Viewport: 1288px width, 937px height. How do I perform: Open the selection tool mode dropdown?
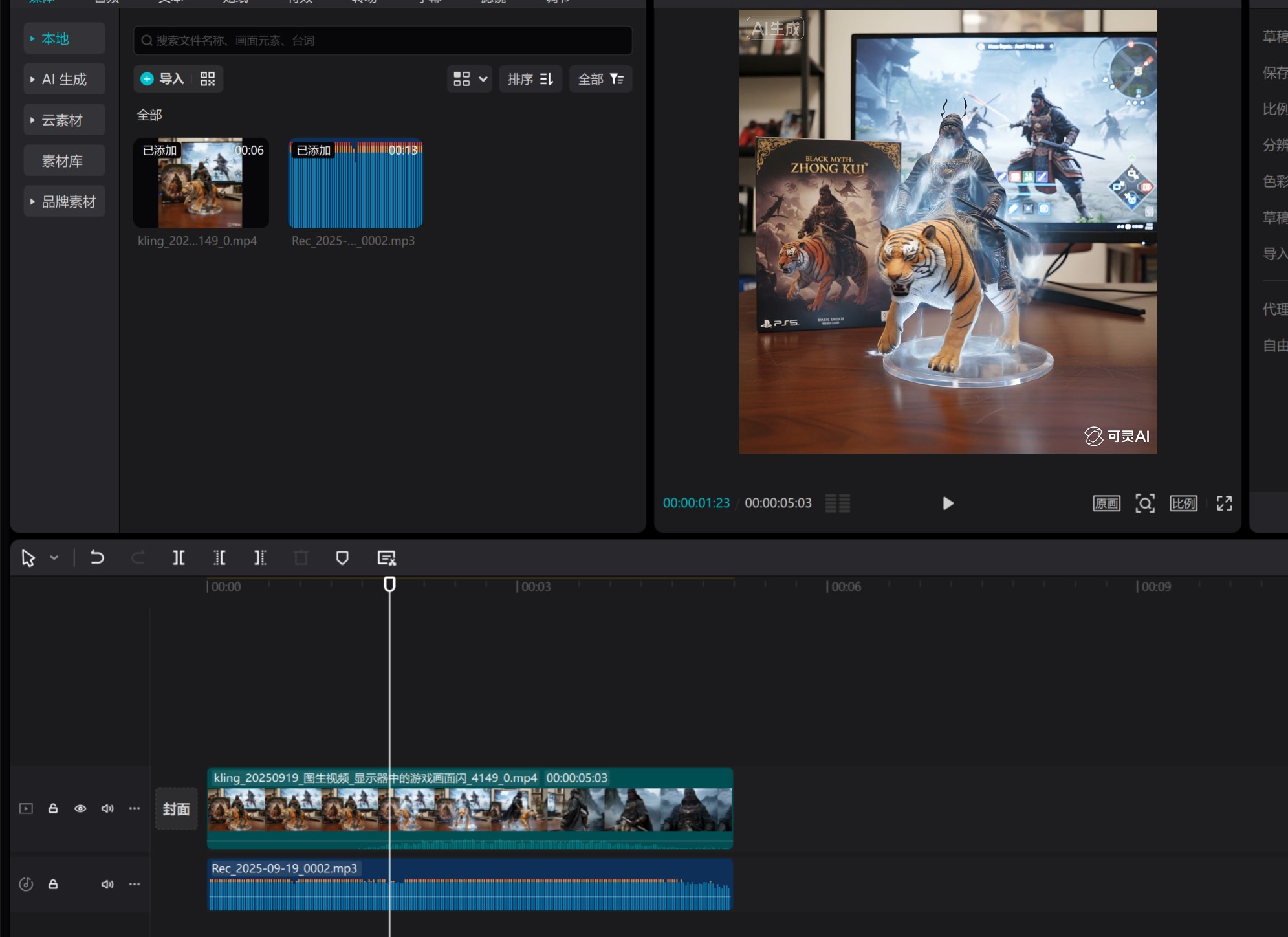pos(54,558)
